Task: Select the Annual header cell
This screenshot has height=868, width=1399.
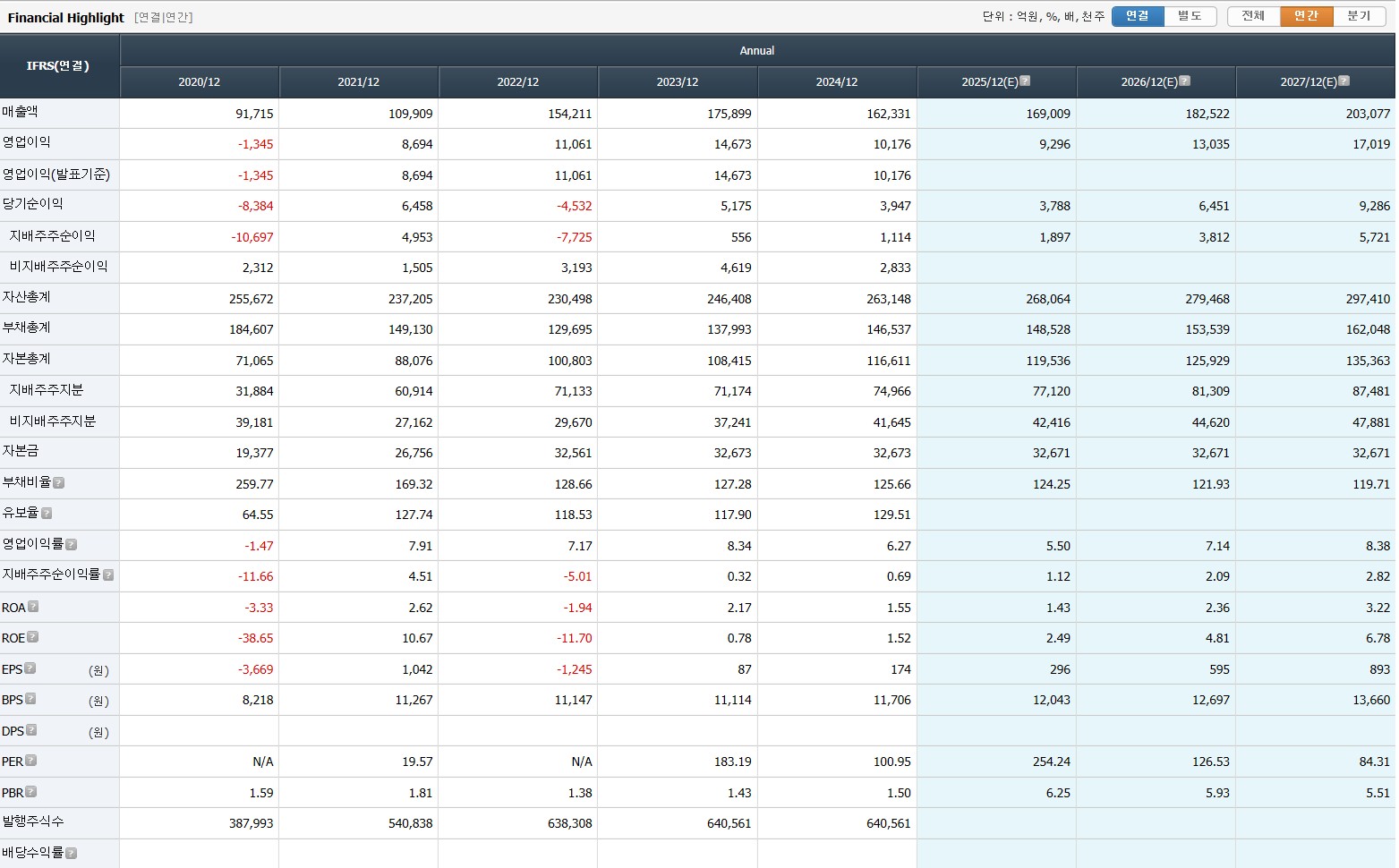Action: tap(757, 50)
